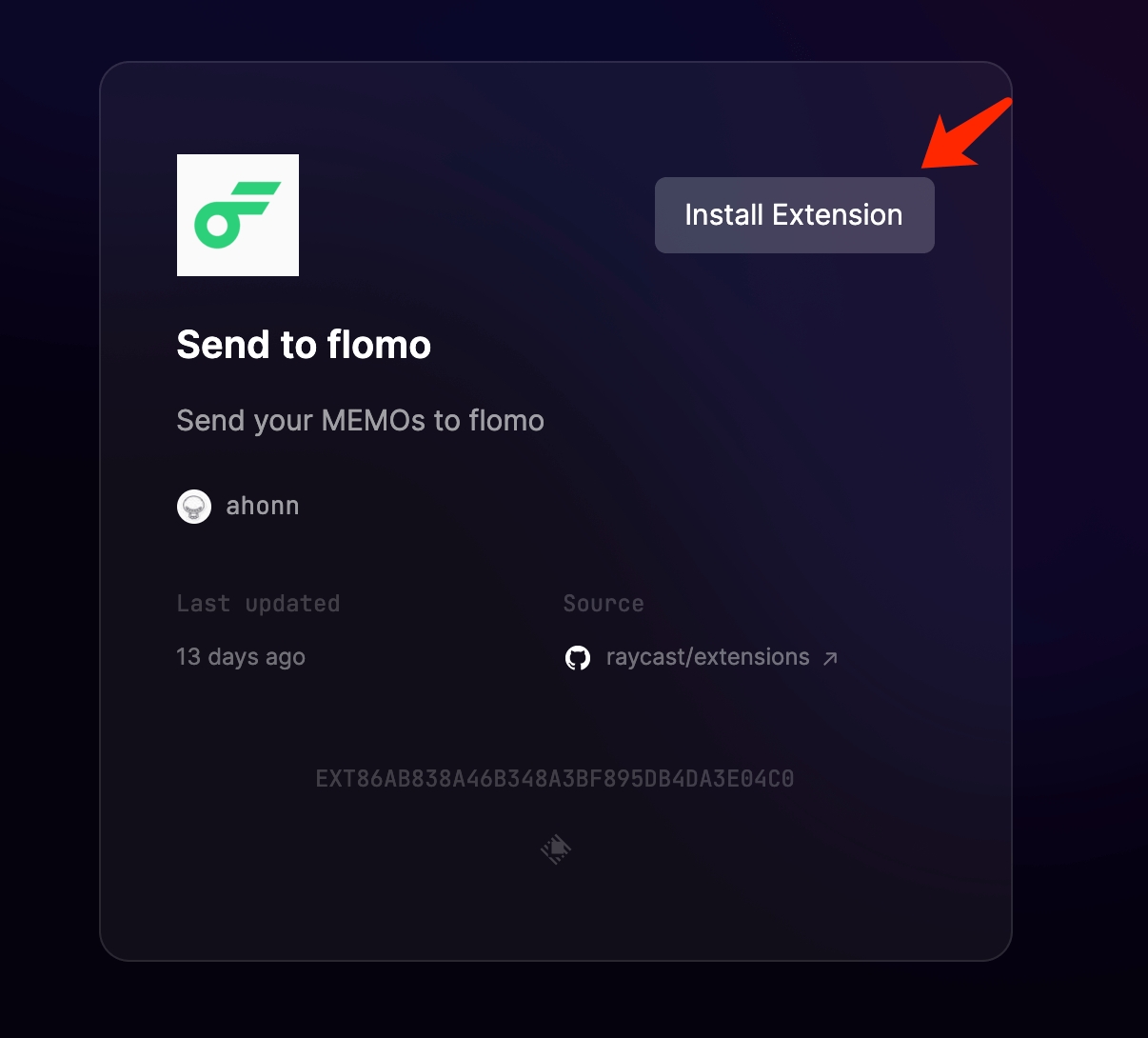Click the word "flomo" in the bold title
The height and width of the screenshot is (1038, 1148).
[x=379, y=345]
